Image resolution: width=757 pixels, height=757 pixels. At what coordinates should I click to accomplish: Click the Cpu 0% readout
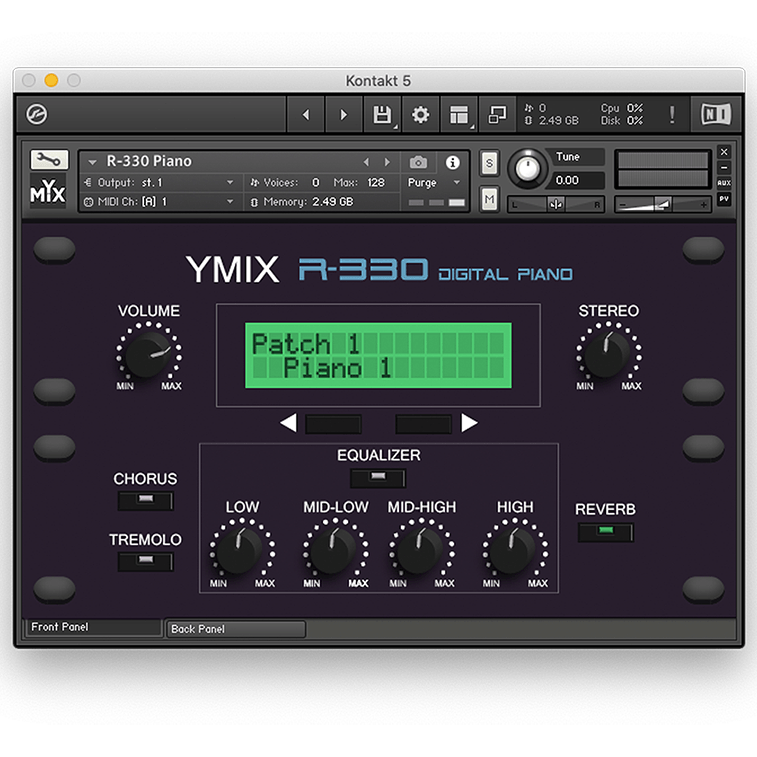coord(622,108)
